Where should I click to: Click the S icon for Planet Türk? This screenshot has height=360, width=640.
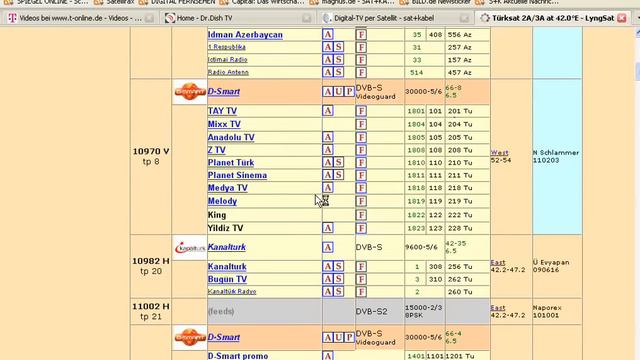[x=338, y=162]
